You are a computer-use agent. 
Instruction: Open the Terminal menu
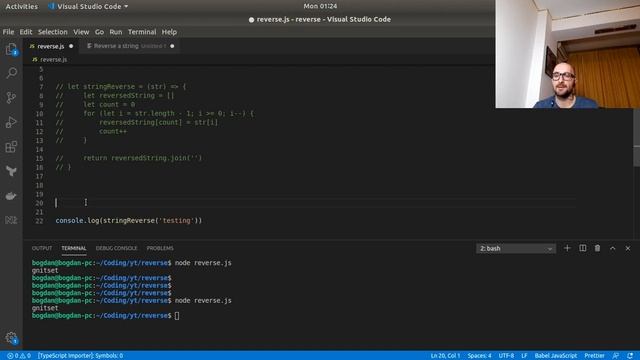(142, 32)
